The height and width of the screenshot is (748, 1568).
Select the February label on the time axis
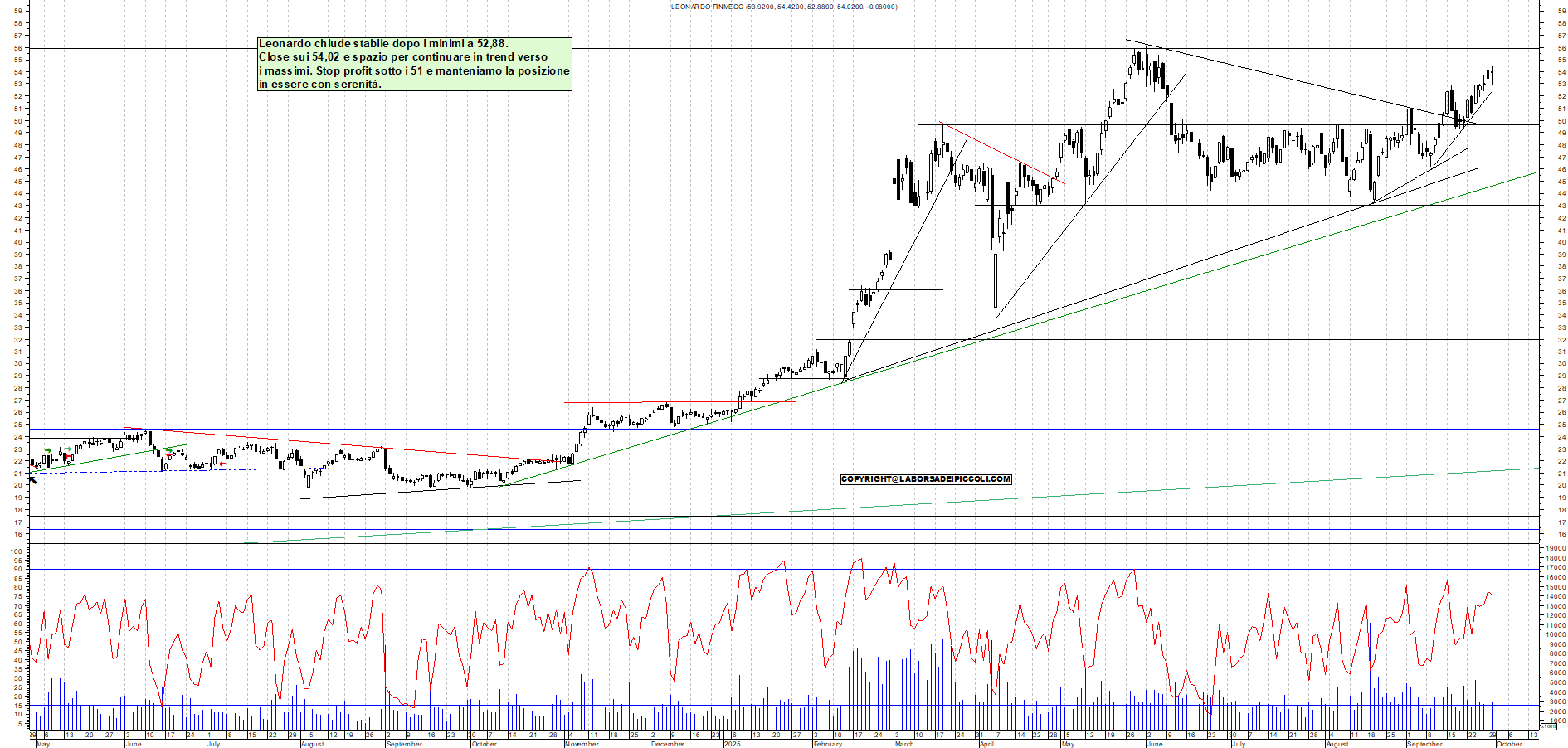coord(827,744)
